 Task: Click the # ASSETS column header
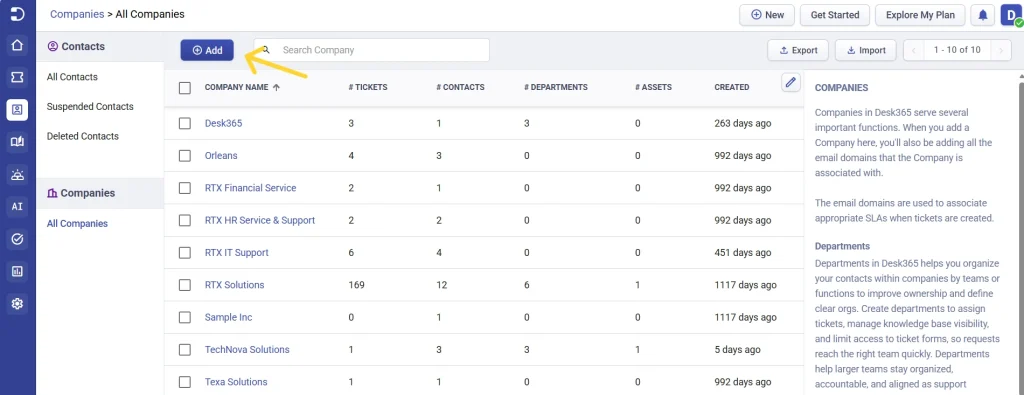(x=653, y=87)
